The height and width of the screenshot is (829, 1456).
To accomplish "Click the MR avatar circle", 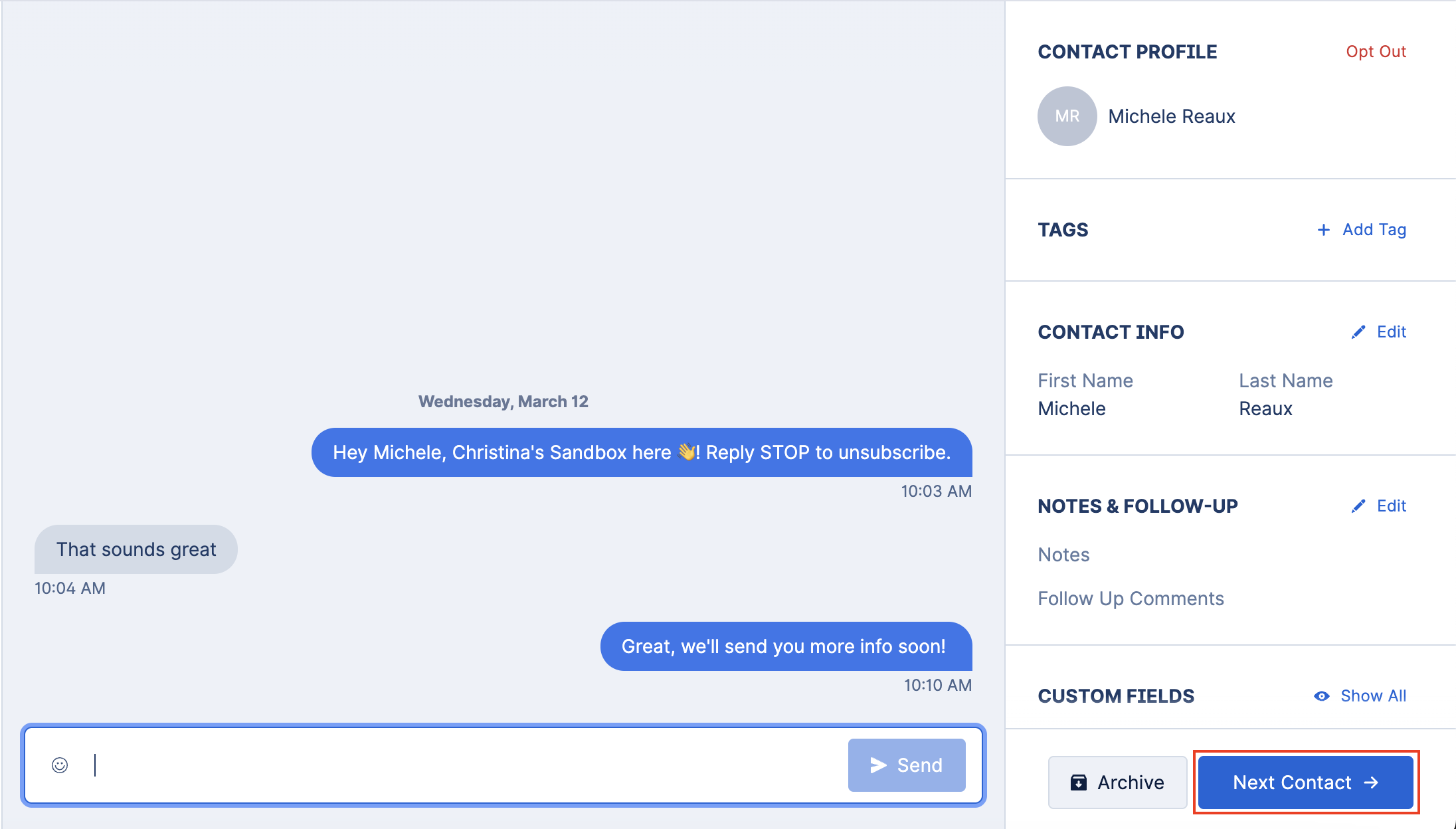I will coord(1067,116).
